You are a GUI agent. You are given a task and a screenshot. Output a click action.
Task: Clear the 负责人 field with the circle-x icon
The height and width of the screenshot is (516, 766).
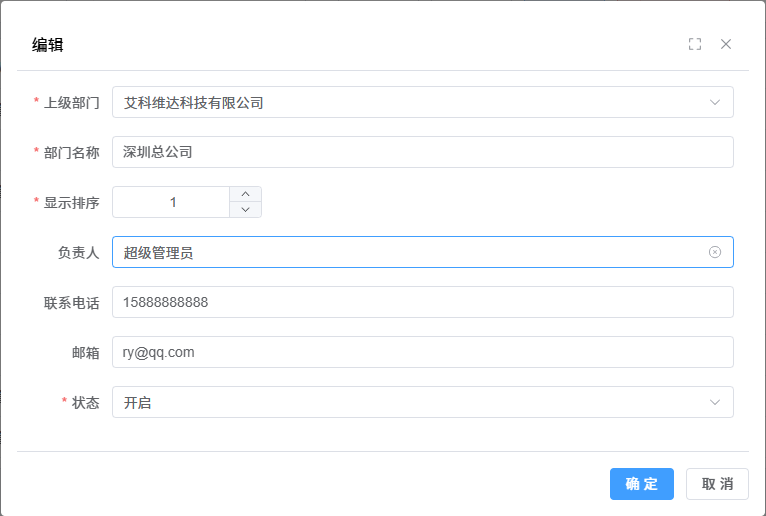coord(715,252)
